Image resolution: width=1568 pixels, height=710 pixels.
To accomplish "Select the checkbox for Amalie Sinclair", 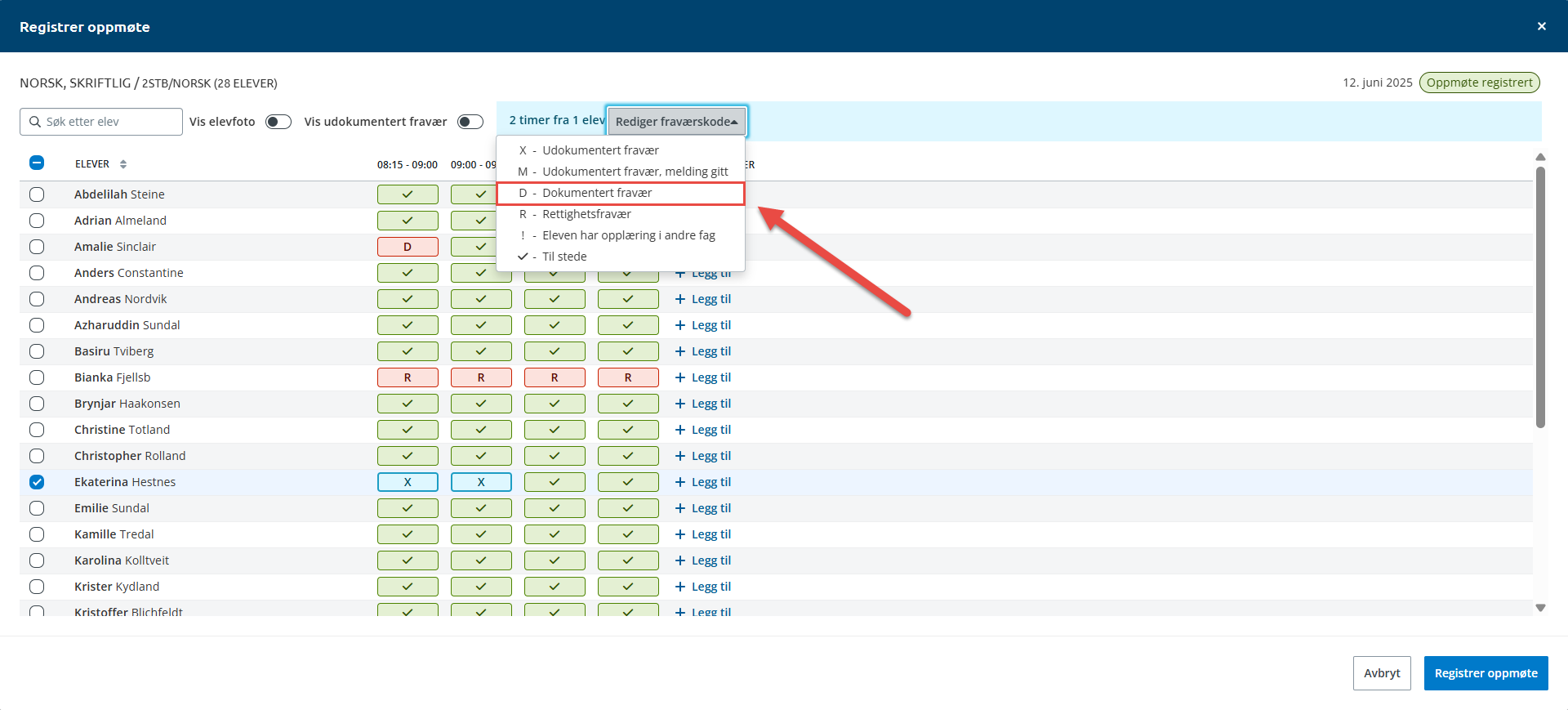I will [x=37, y=247].
